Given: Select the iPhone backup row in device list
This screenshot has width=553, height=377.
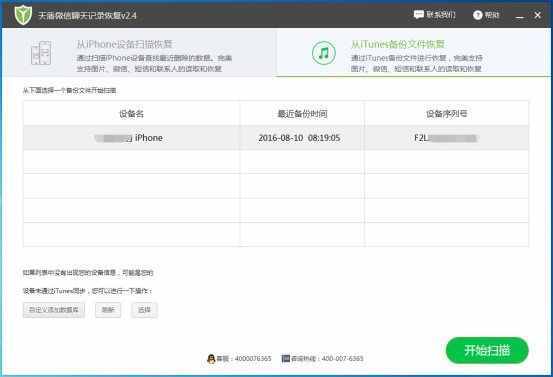Looking at the screenshot, I should 276,138.
